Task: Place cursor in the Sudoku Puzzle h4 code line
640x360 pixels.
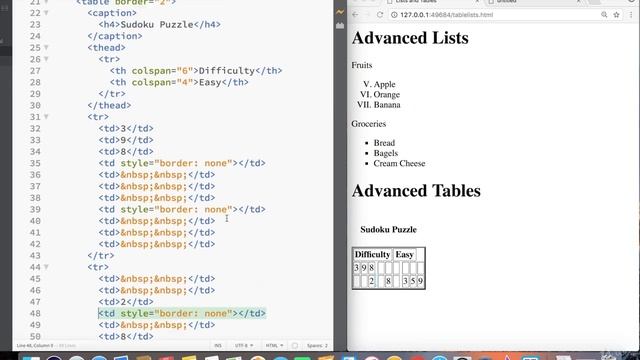Action: pos(160,24)
